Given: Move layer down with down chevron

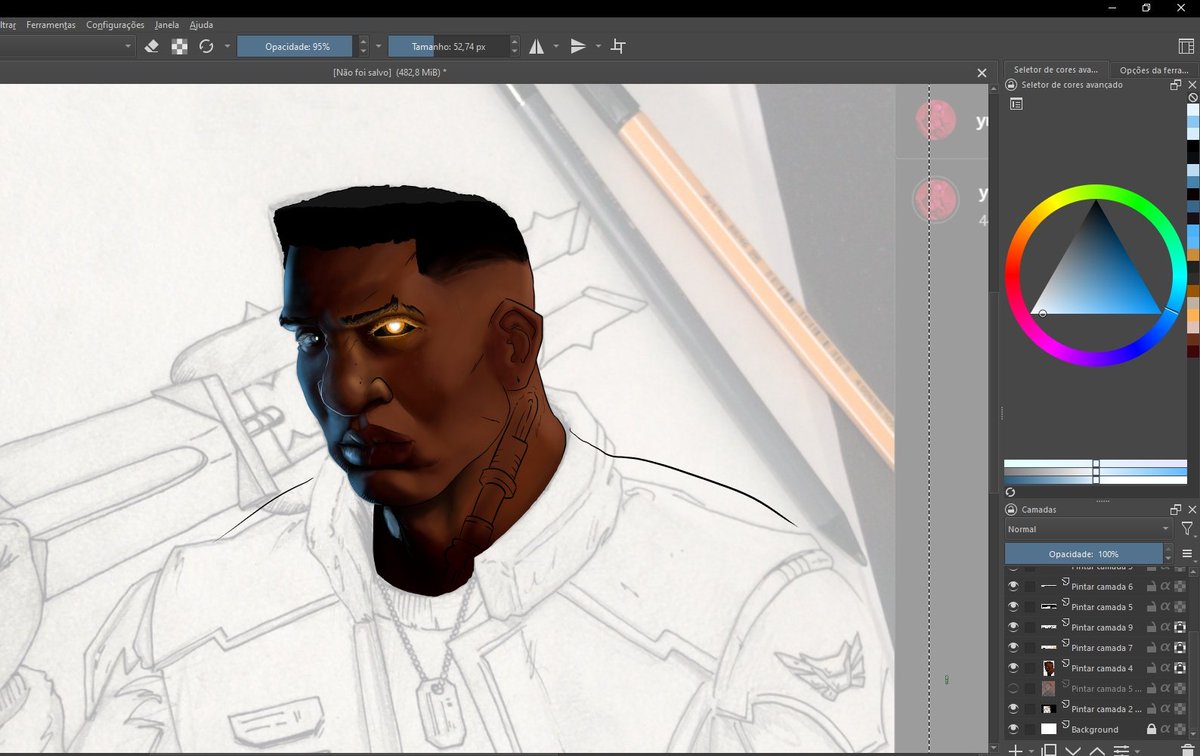Looking at the screenshot, I should point(1073,750).
